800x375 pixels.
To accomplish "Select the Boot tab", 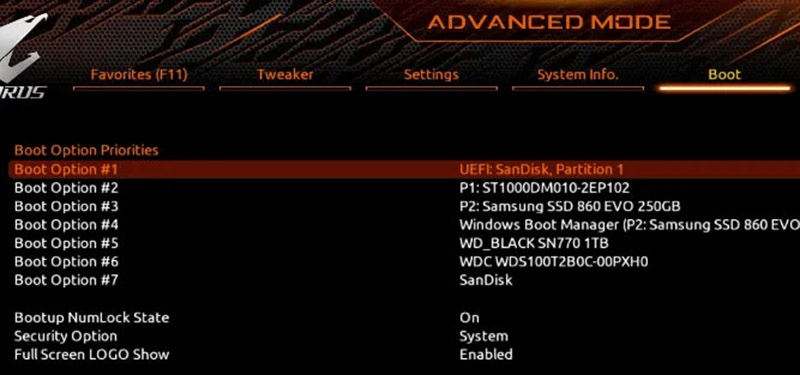I will point(724,75).
